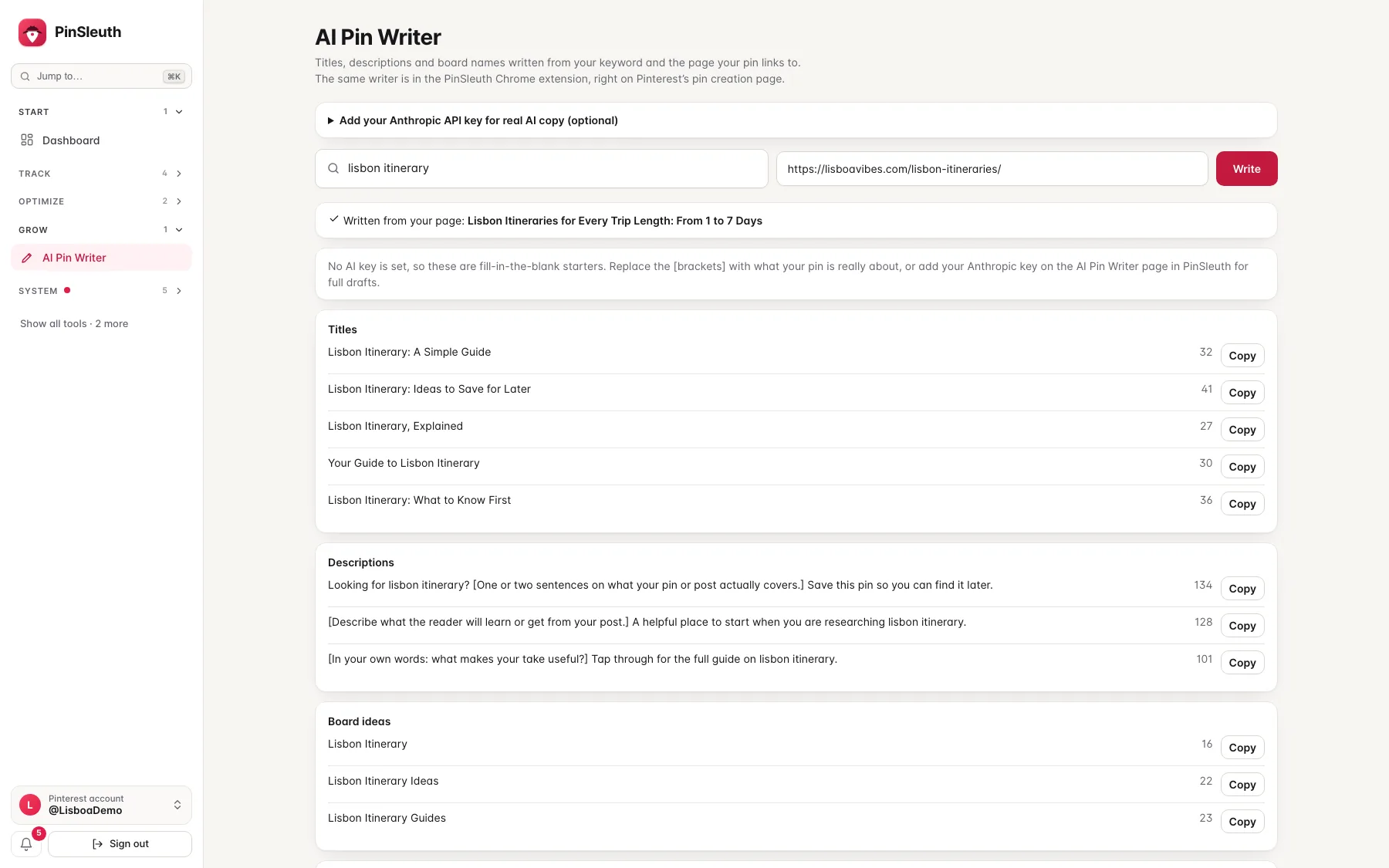Click the lisboavibes URL field
Viewport: 1389px width, 868px height.
click(x=992, y=169)
